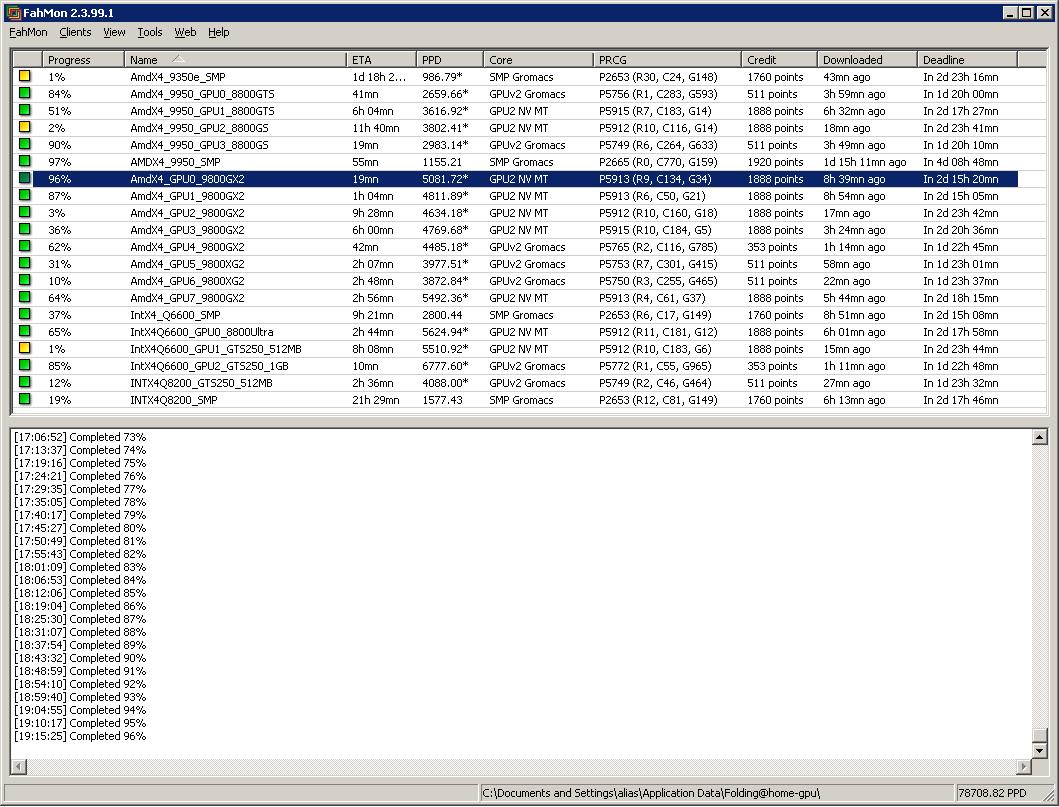Screen dimensions: 1059x807
Task: Click the Folding@home-gpu path in status bar
Action: pyautogui.click(x=651, y=793)
